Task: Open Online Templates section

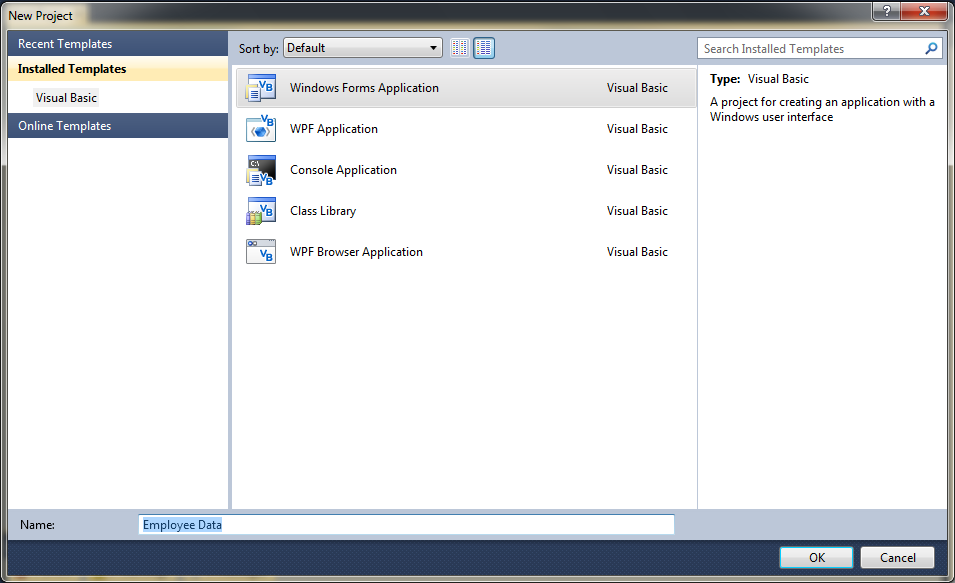Action: pyautogui.click(x=118, y=125)
